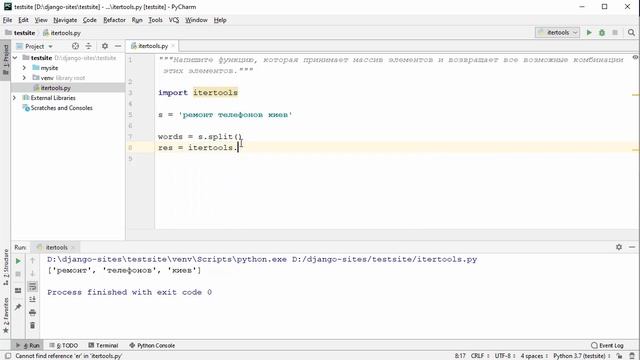Rerun itertools in Run panel
Screen dimensions: 640x360
(x=18, y=261)
